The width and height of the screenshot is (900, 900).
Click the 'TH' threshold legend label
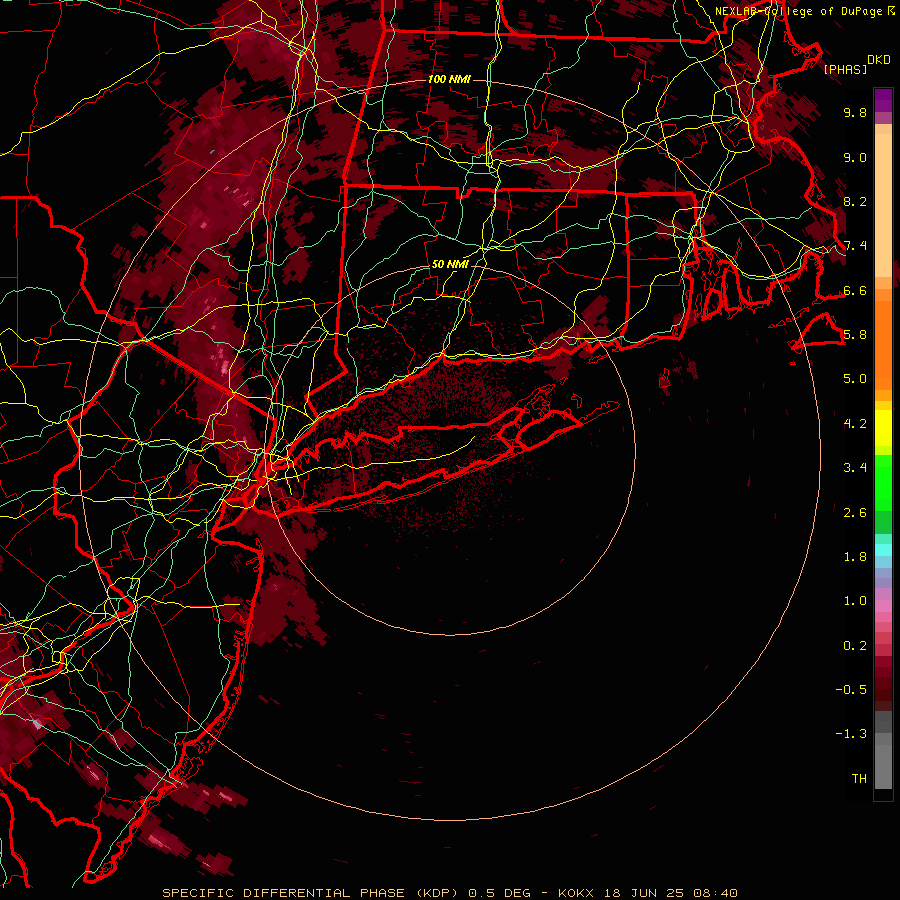859,778
